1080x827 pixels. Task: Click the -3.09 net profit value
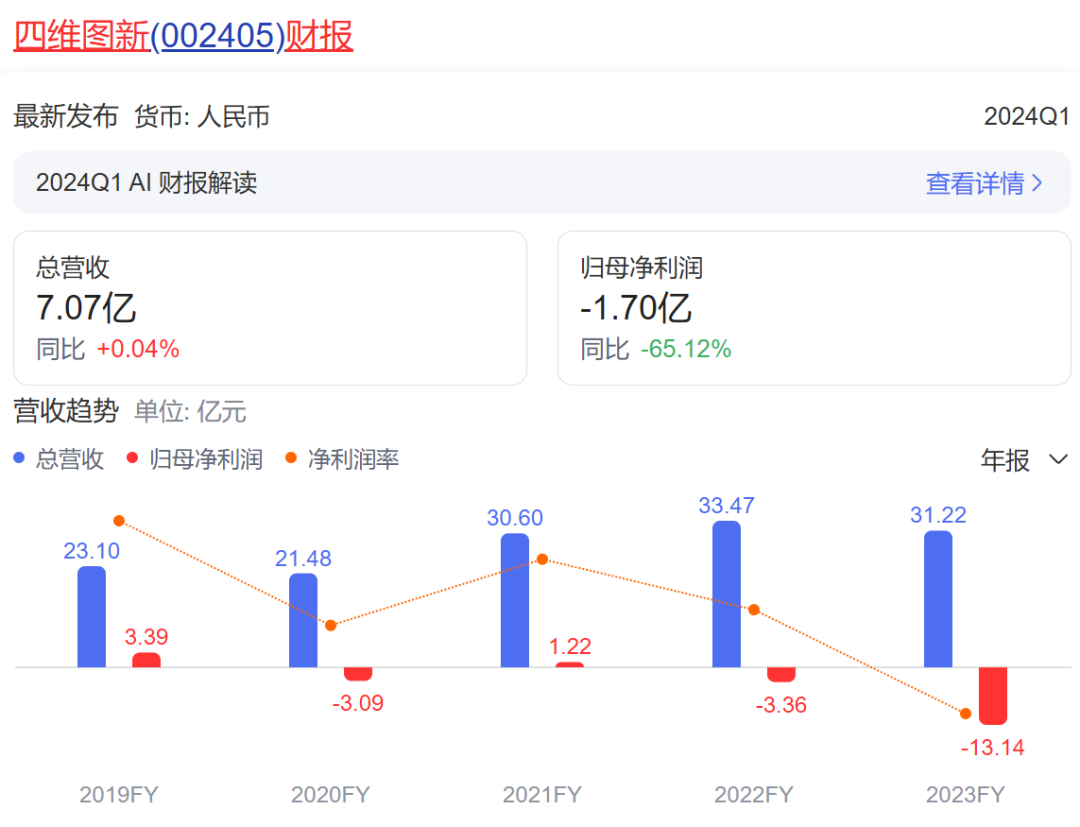[x=357, y=703]
